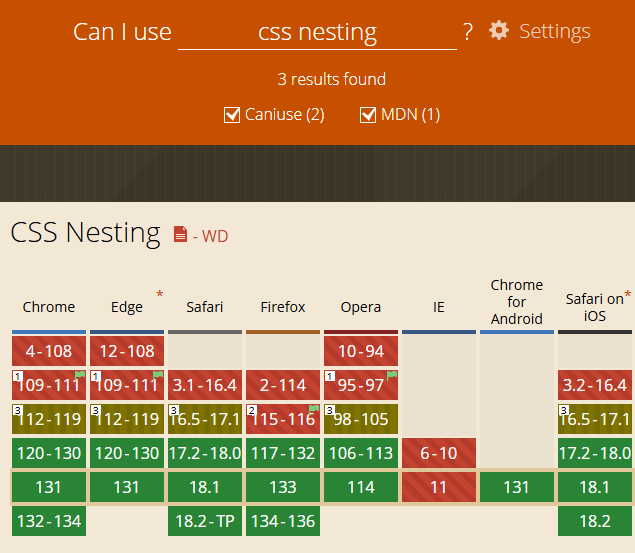Click current Chrome version 131 cell
The height and width of the screenshot is (553, 635).
(49, 487)
